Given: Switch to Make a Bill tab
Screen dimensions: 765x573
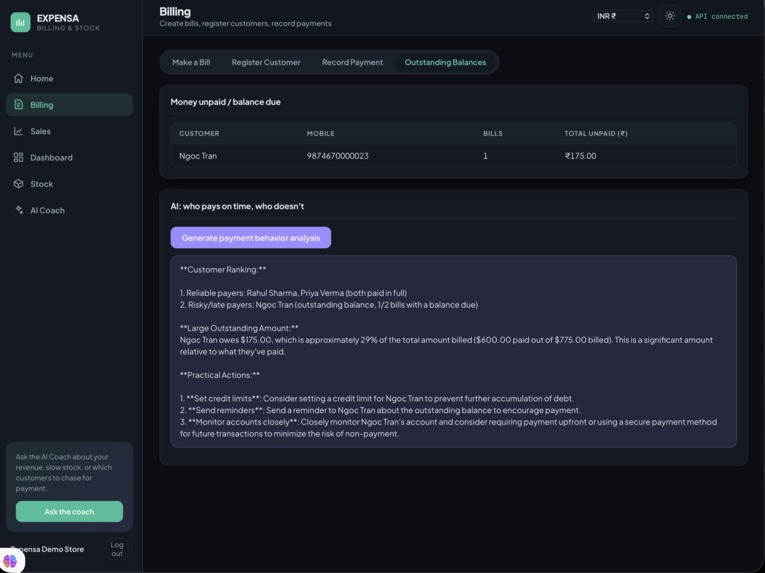Looking at the screenshot, I should [191, 62].
